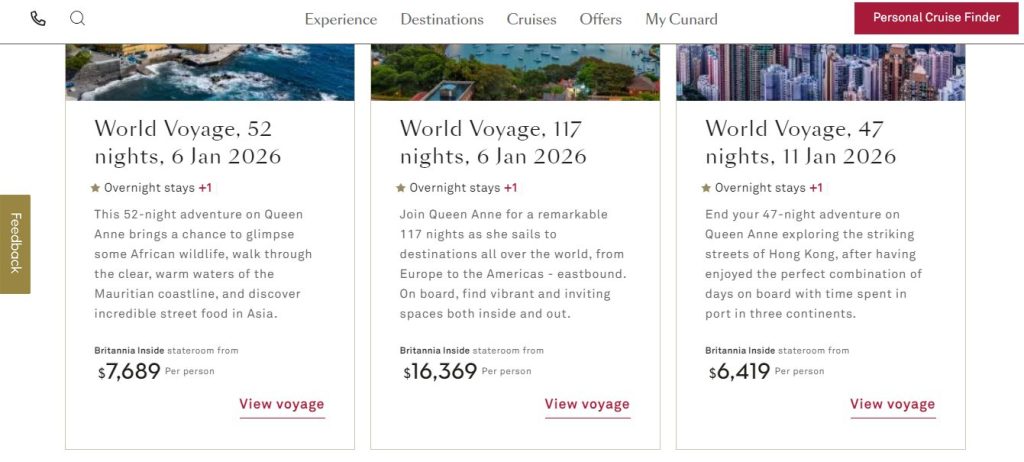1024x462 pixels.
Task: View voyage for the 117-night cruise
Action: pos(587,405)
